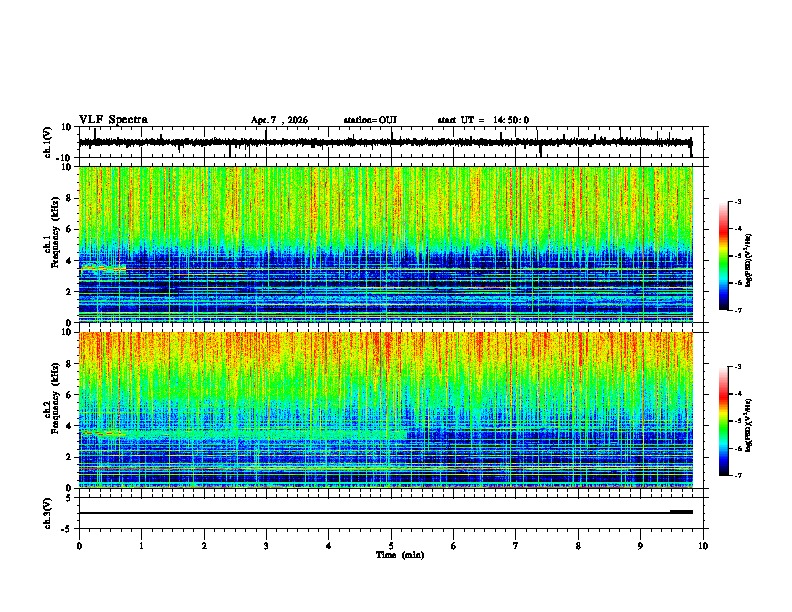The height and width of the screenshot is (612, 792).
Task: Click the "station=OUI" header label
Action: pos(370,120)
